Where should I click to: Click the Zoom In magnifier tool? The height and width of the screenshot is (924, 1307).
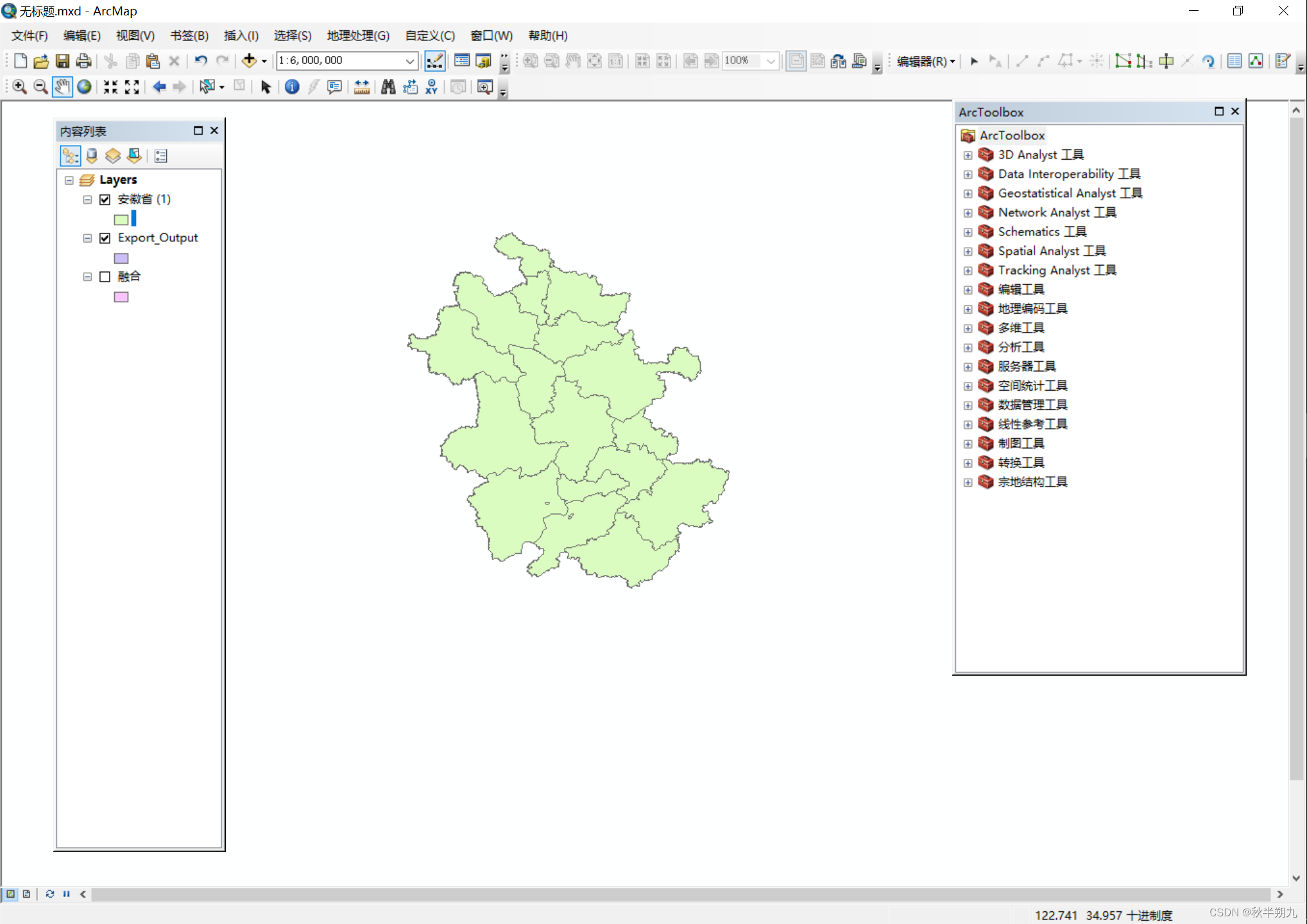tap(19, 87)
